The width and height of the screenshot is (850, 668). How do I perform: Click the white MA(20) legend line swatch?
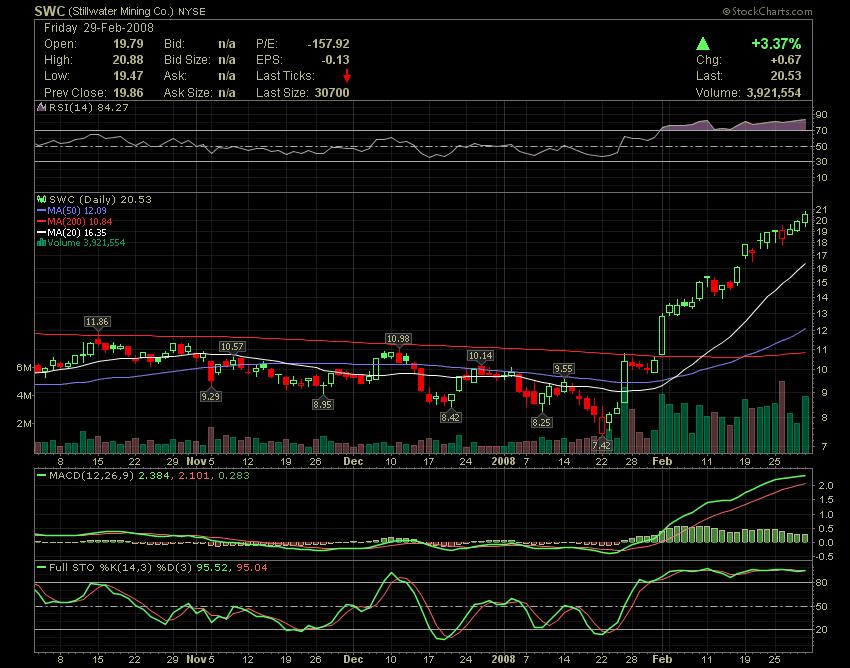(42, 232)
